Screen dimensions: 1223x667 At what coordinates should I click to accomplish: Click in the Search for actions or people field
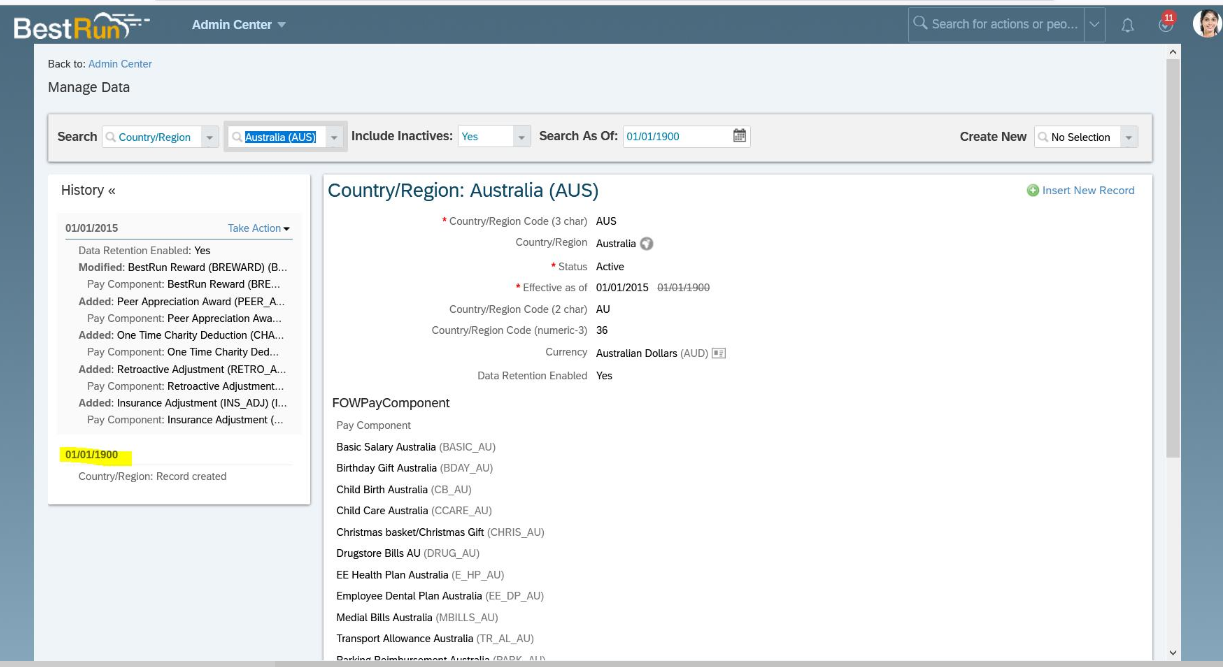[x=1004, y=24]
